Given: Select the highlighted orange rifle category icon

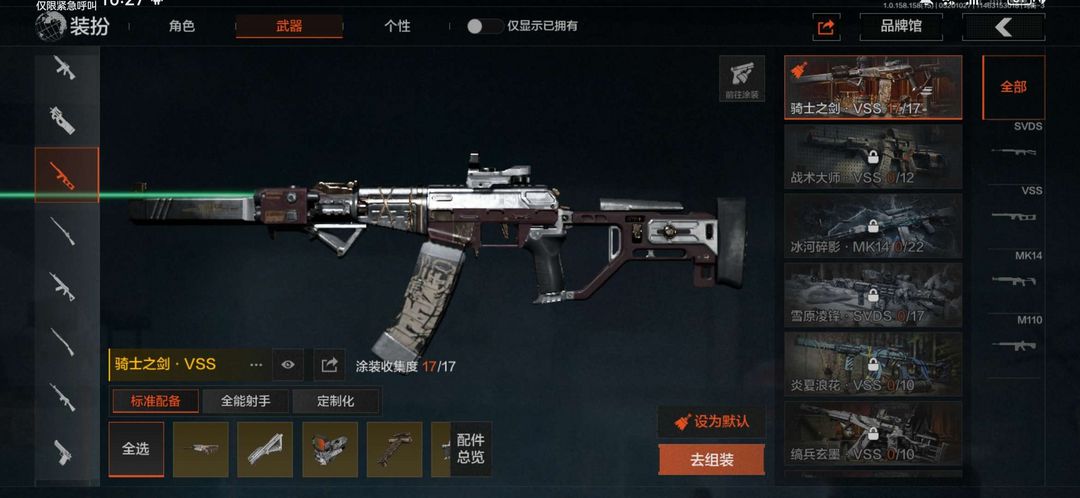Looking at the screenshot, I should 67,175.
